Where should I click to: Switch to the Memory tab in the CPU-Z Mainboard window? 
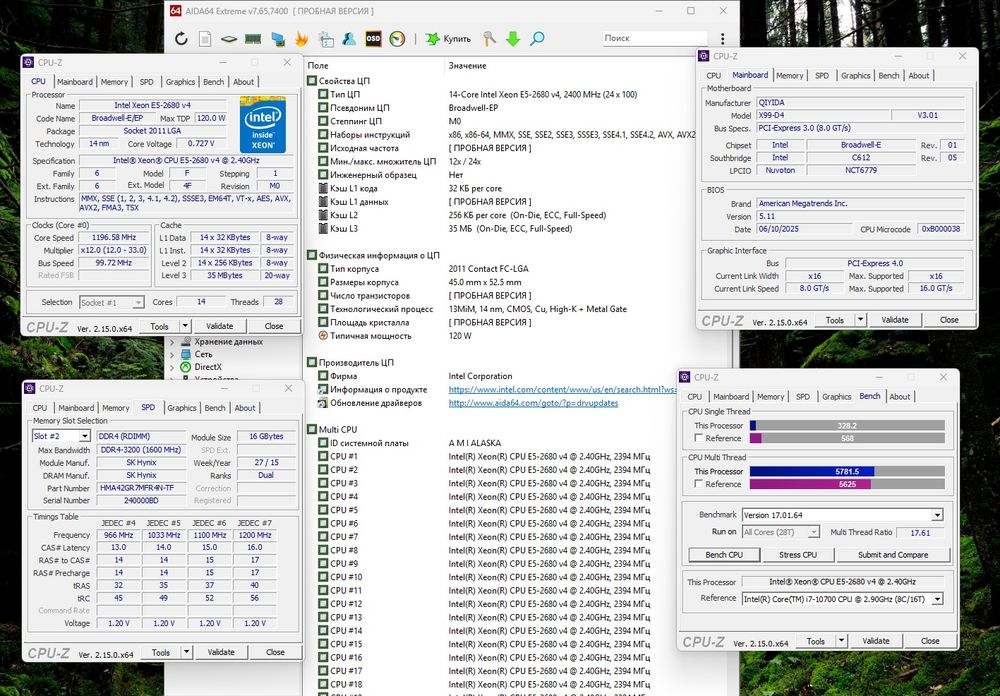pos(790,75)
